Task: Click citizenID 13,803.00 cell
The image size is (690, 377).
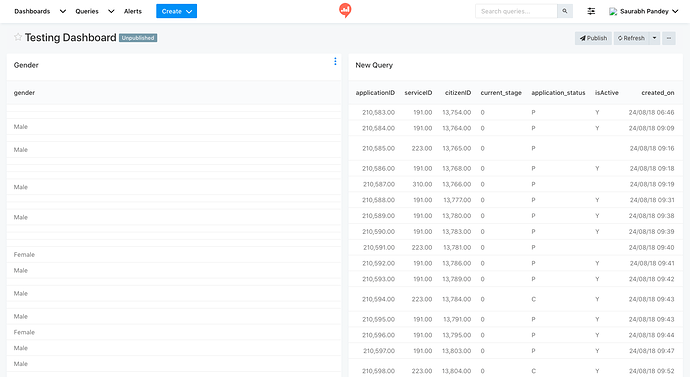Action: pyautogui.click(x=457, y=351)
